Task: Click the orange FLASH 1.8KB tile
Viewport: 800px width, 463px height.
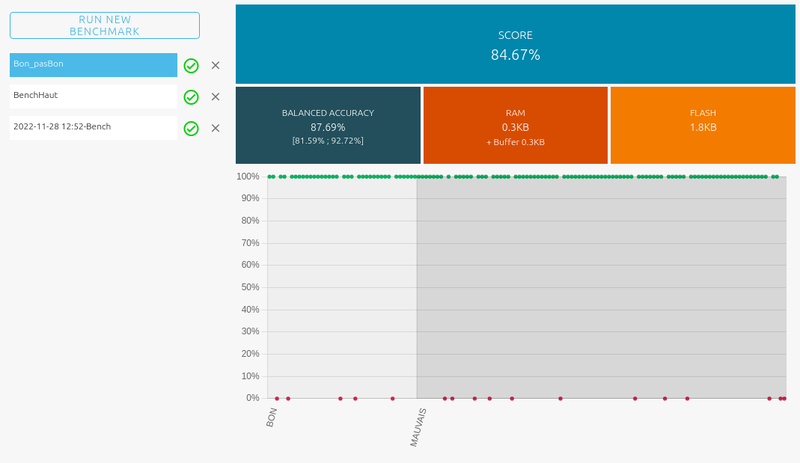Action: [x=702, y=125]
